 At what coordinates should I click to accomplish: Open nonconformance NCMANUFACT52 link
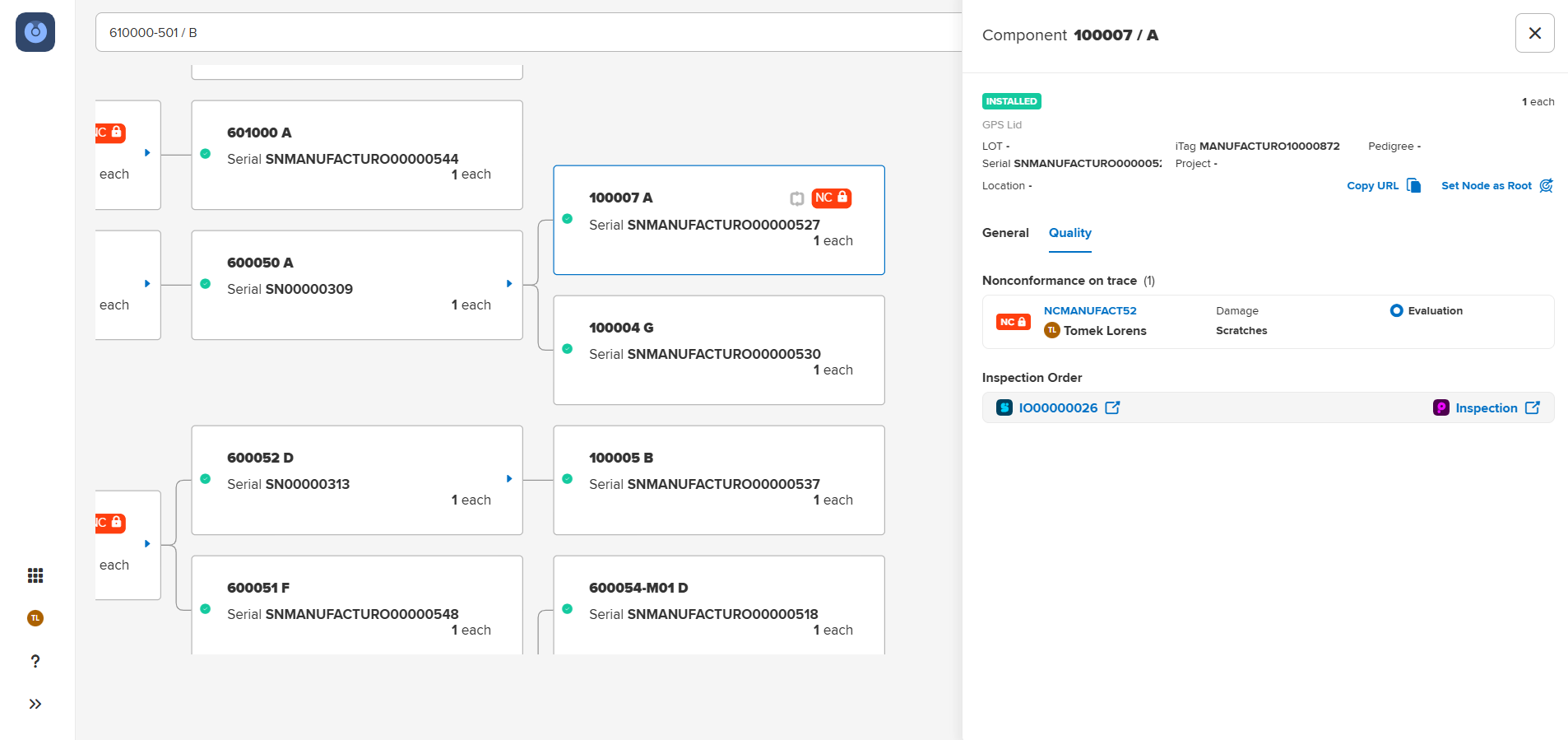[1089, 310]
